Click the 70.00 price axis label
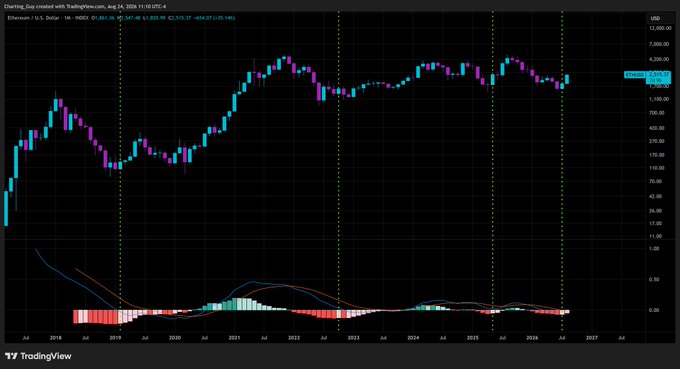 [x=656, y=182]
